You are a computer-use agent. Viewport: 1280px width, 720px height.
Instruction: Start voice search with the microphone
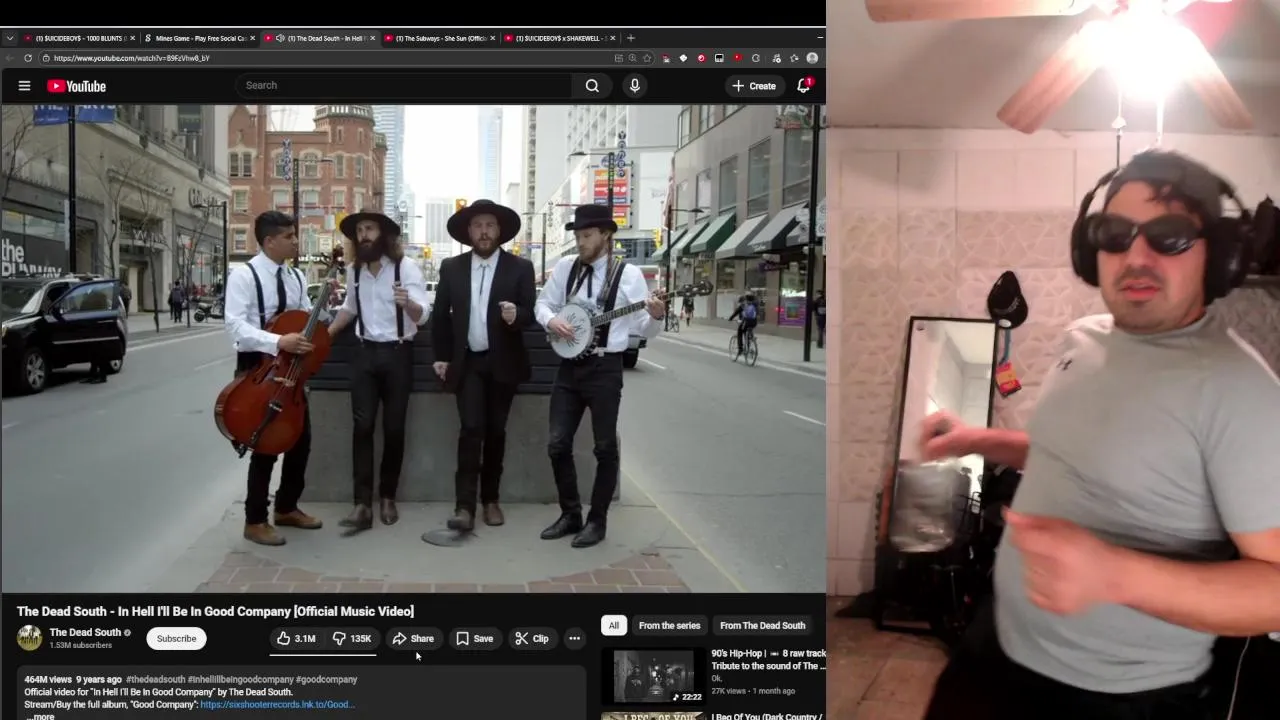[634, 86]
